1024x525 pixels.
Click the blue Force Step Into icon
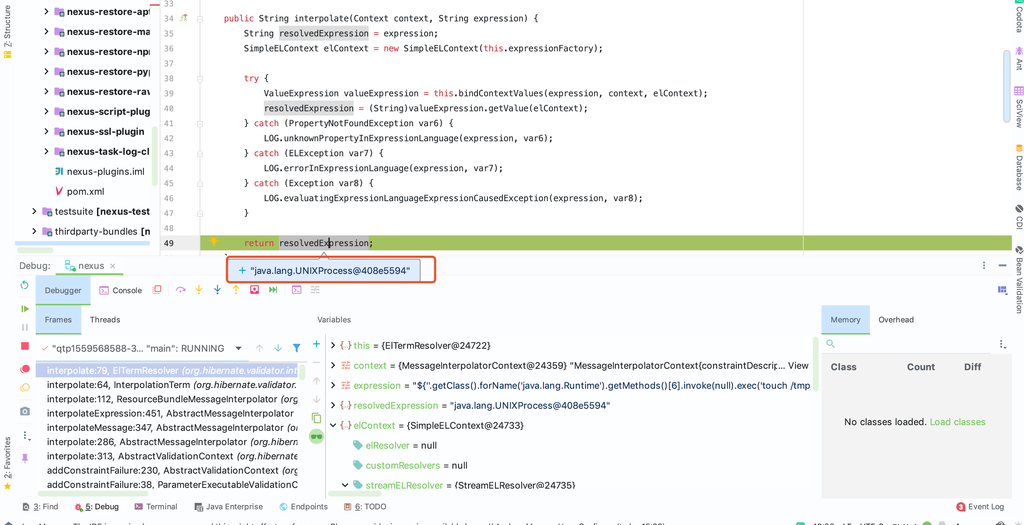pos(217,289)
